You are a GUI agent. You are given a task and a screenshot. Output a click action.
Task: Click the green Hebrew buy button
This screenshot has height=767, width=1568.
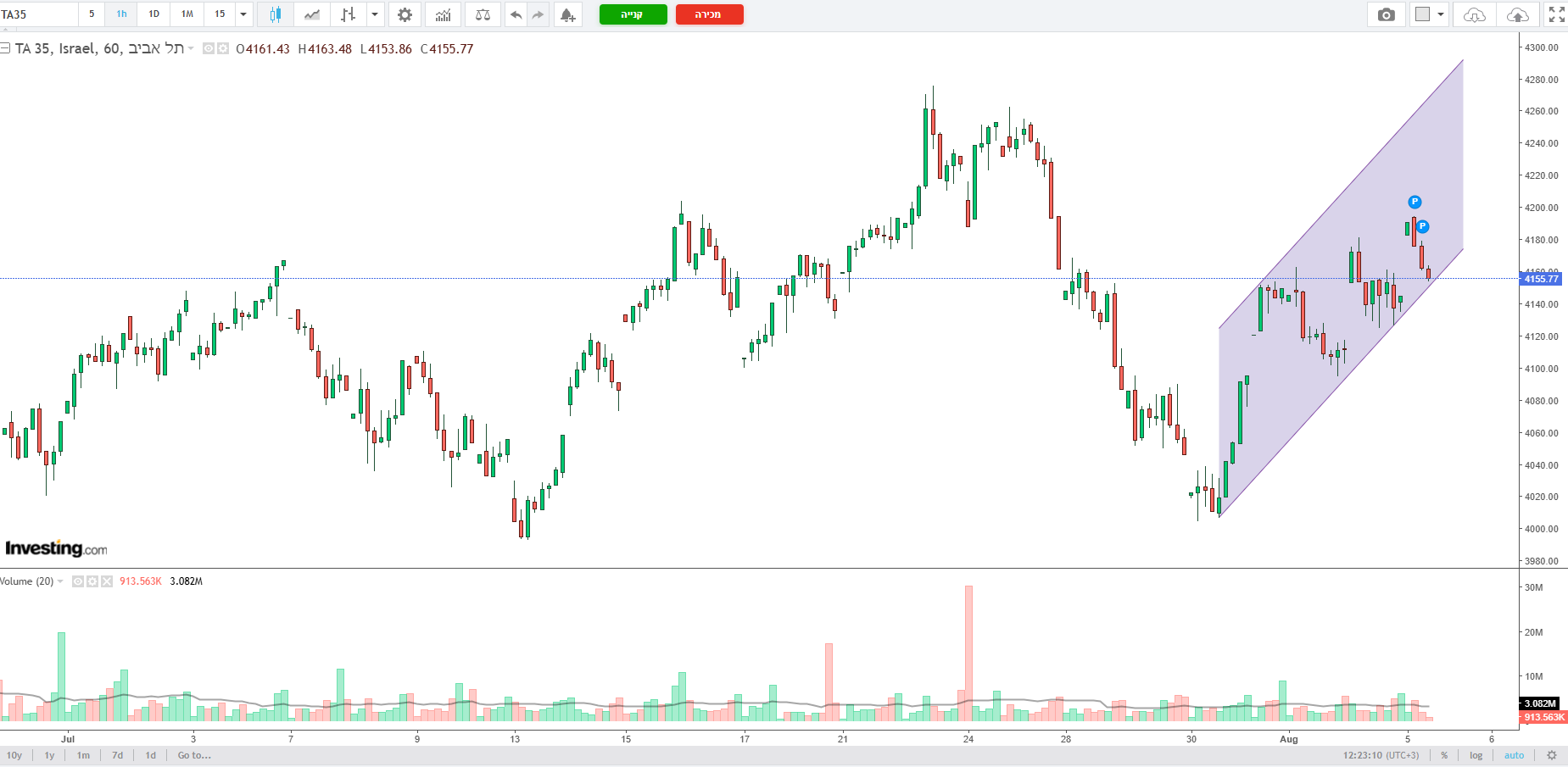click(x=633, y=14)
